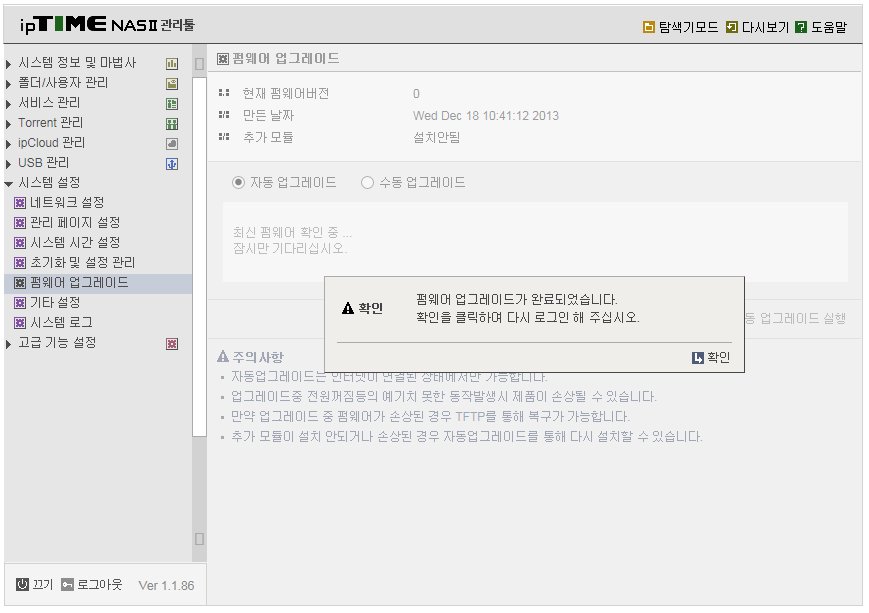
Task: Click the 로그아웃 link
Action: pyautogui.click(x=92, y=584)
